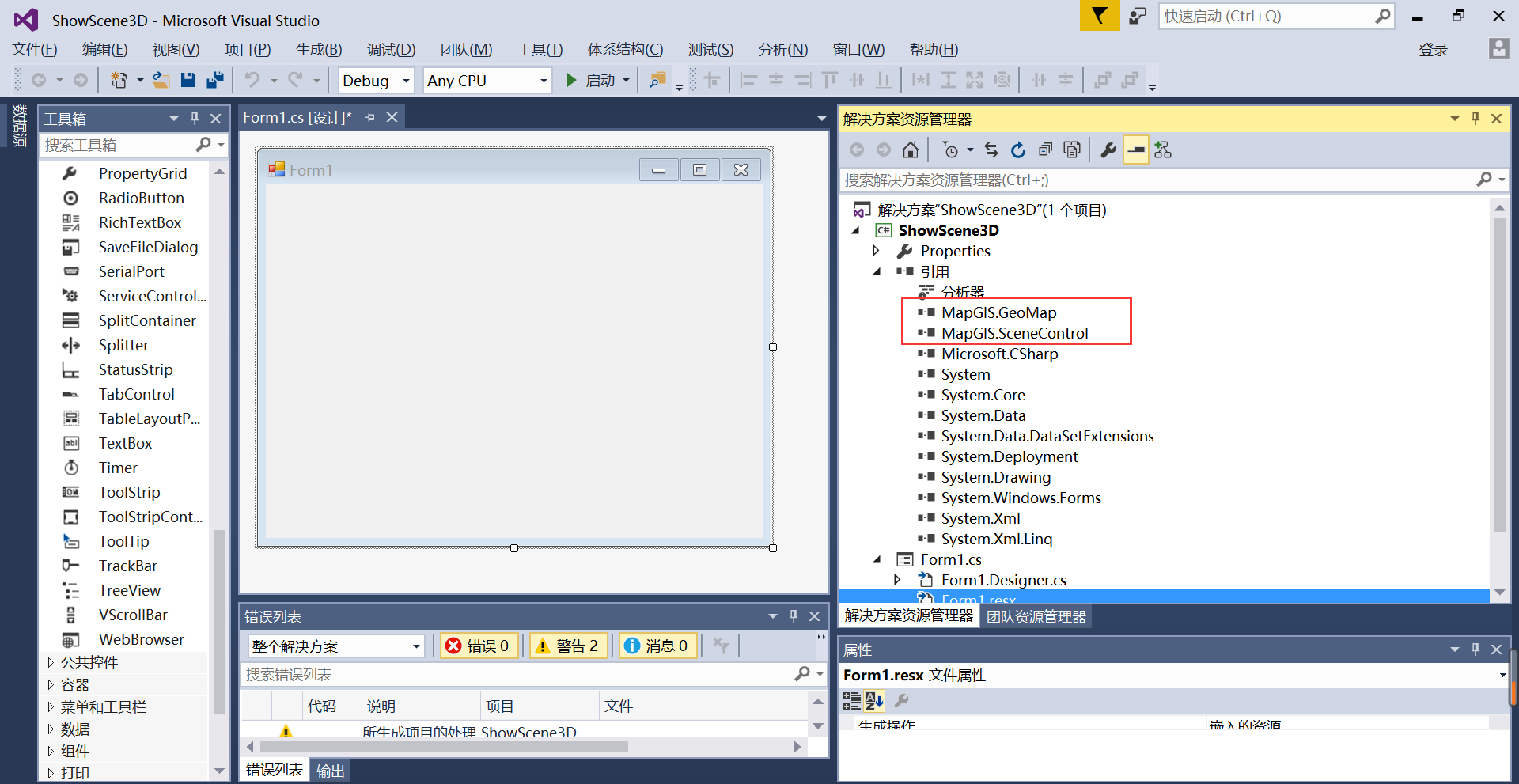Click the account avatar icon top right

pos(1498,49)
